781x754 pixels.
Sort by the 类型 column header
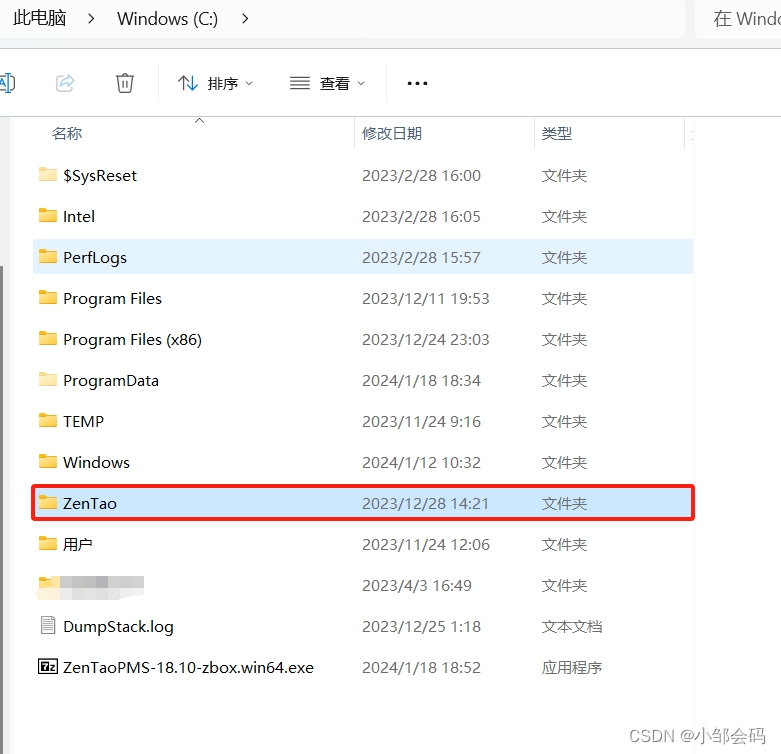(557, 133)
